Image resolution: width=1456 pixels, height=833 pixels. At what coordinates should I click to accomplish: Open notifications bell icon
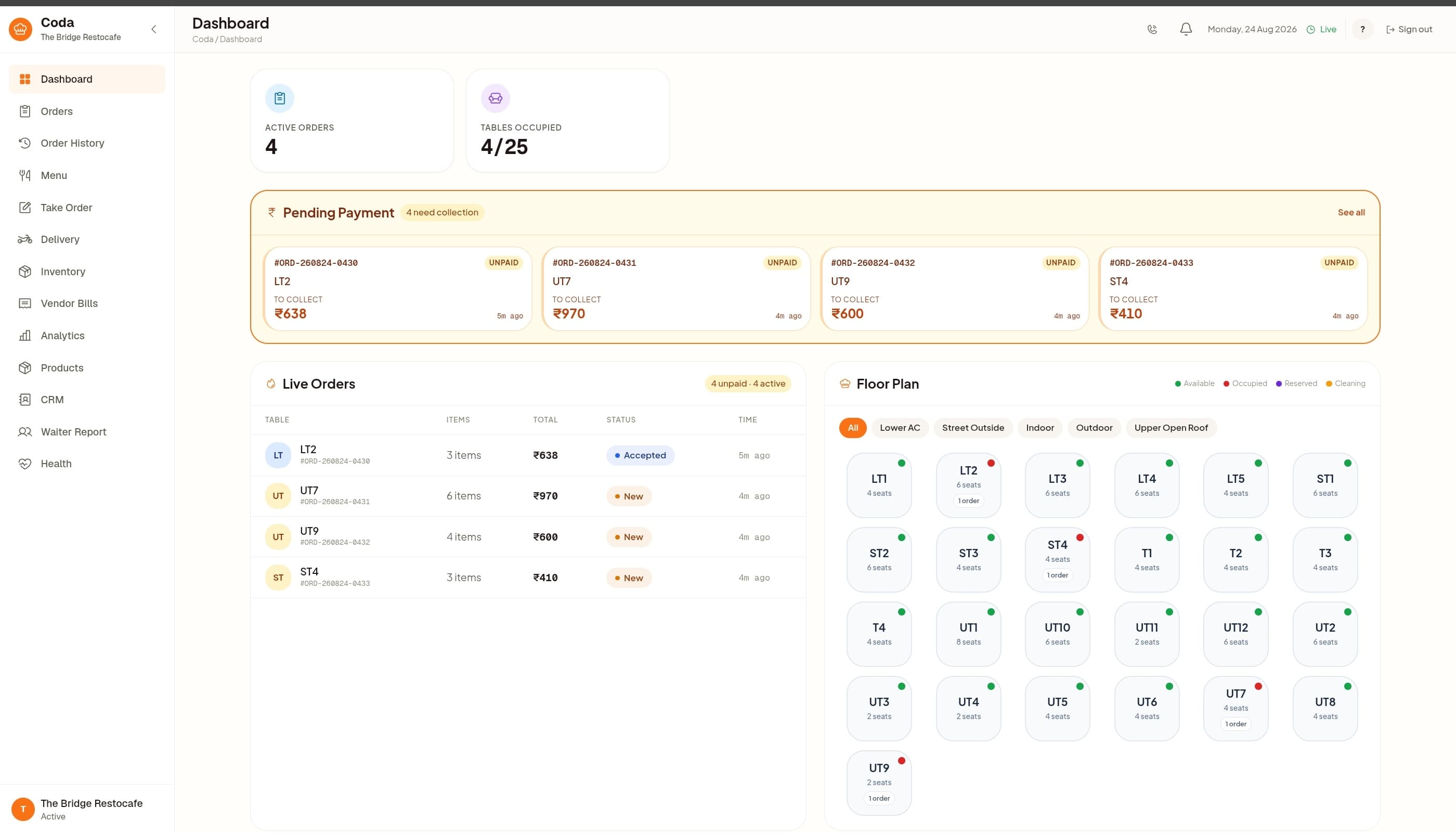point(1186,29)
